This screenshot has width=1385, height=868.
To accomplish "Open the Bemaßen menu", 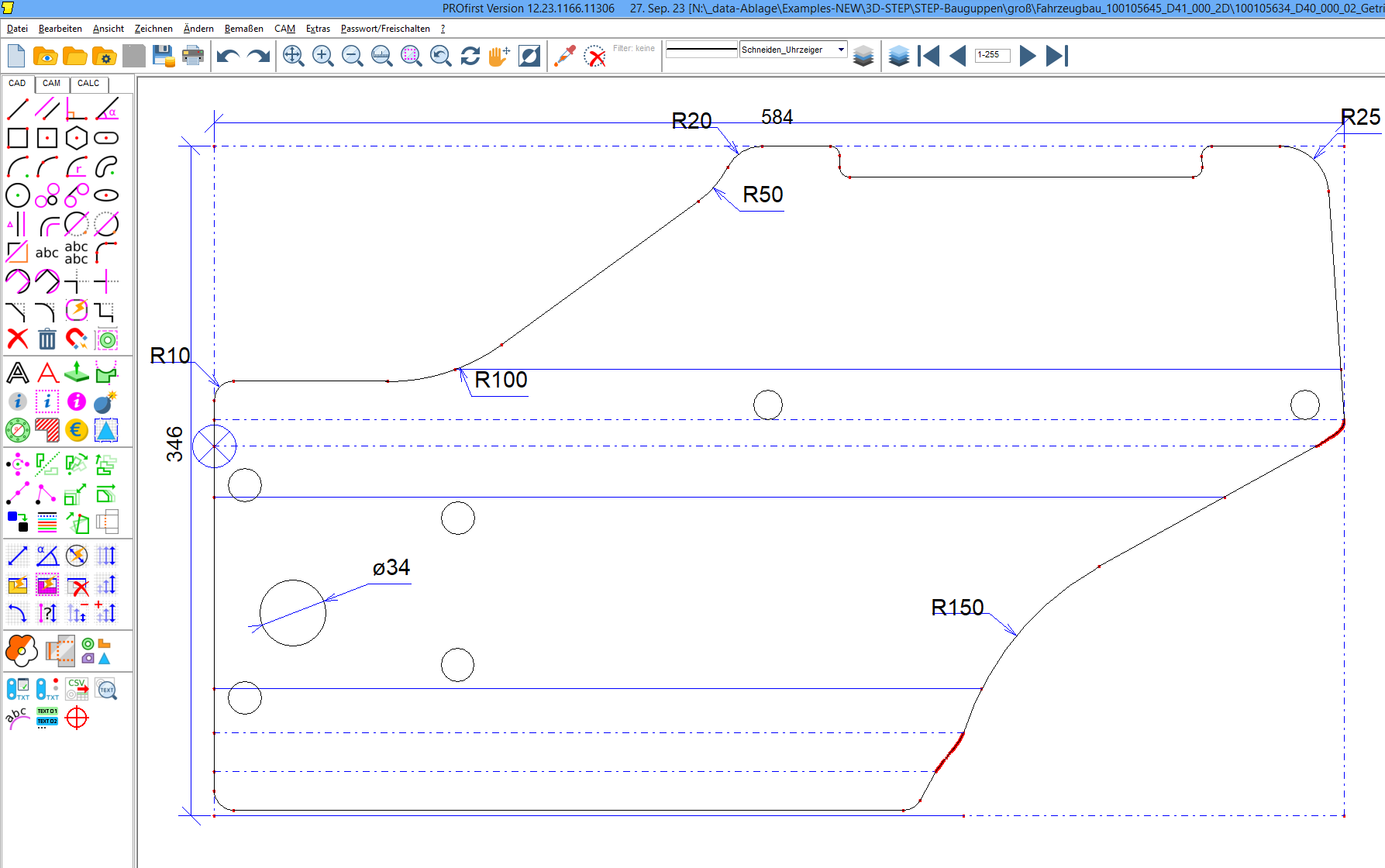I will coord(243,29).
